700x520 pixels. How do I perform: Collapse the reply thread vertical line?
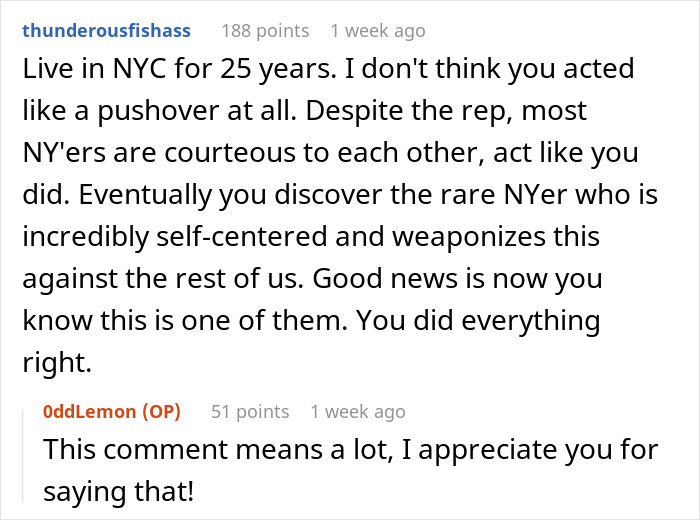tap(23, 457)
